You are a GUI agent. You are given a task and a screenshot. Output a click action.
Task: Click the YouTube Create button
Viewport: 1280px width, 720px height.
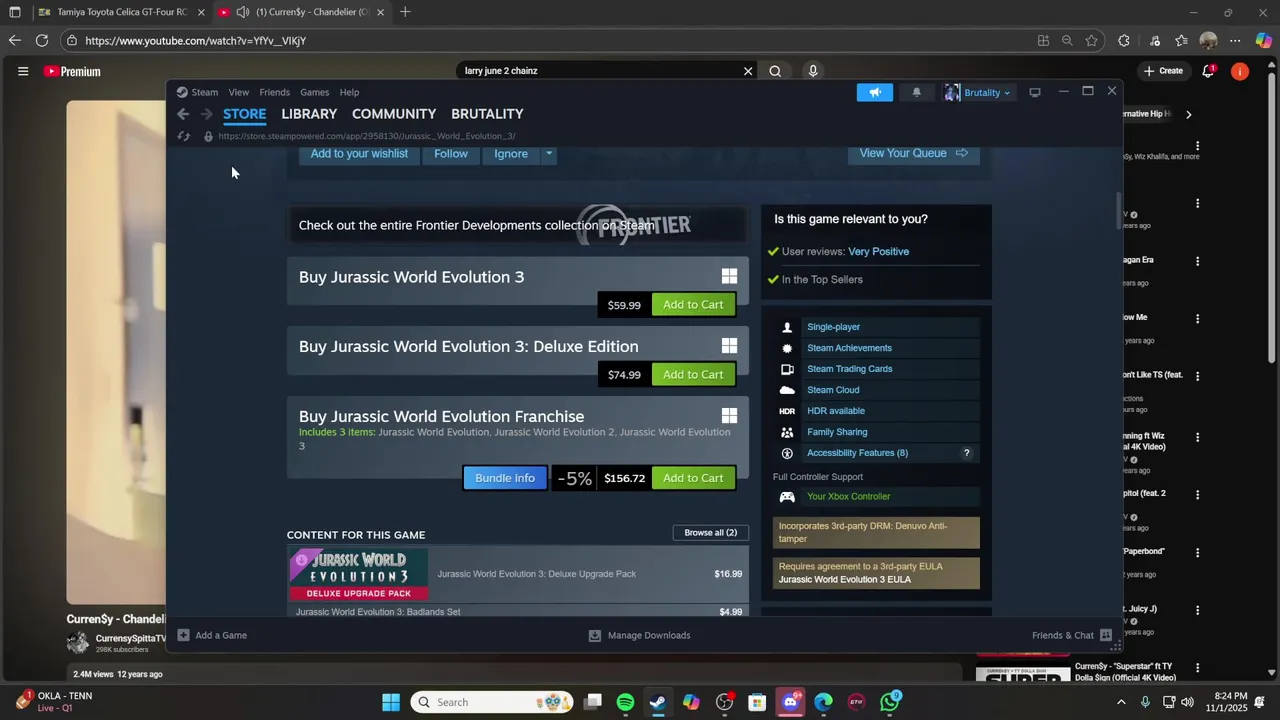(1164, 71)
